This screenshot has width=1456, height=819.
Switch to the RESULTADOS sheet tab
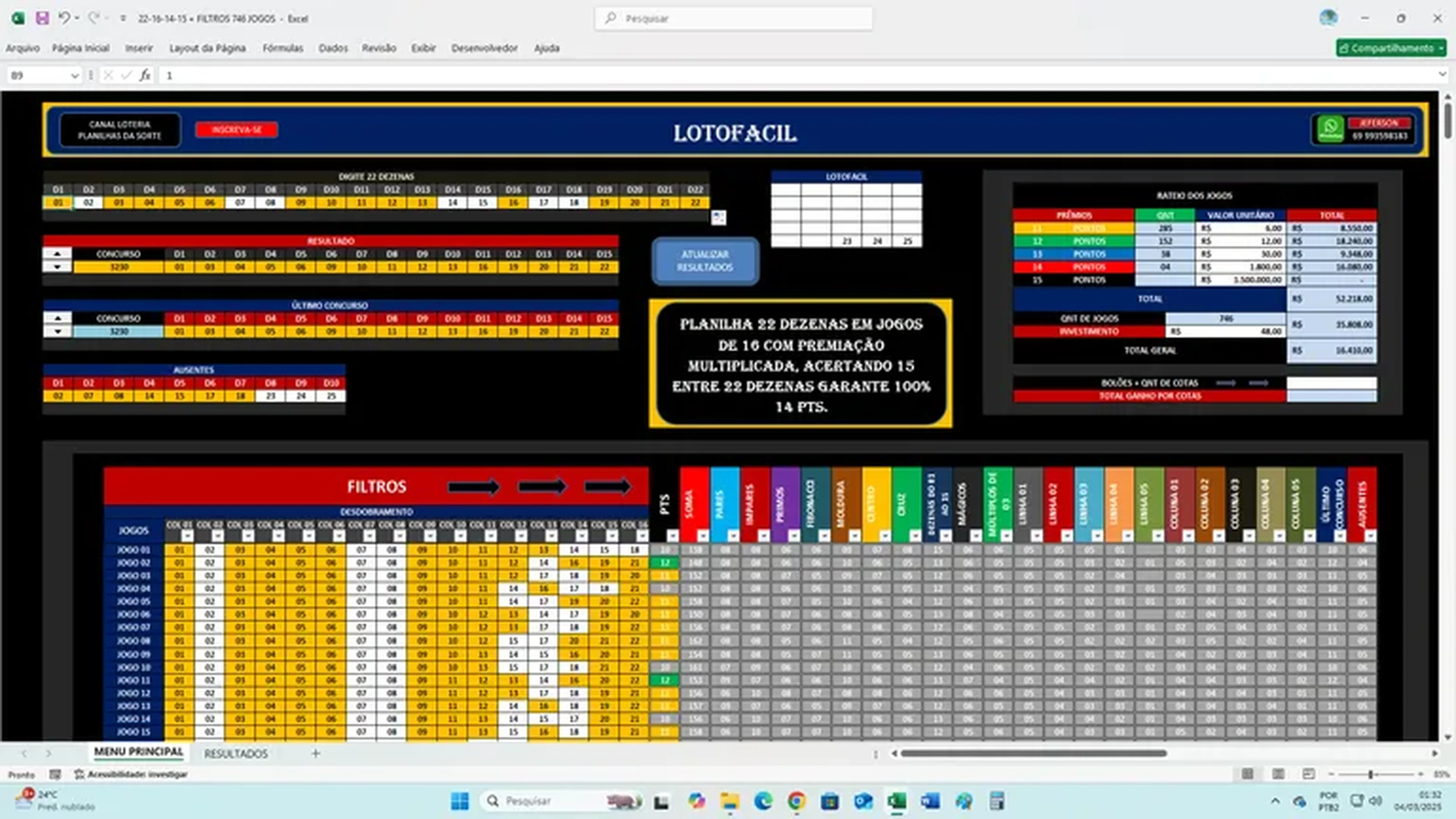[x=236, y=753]
